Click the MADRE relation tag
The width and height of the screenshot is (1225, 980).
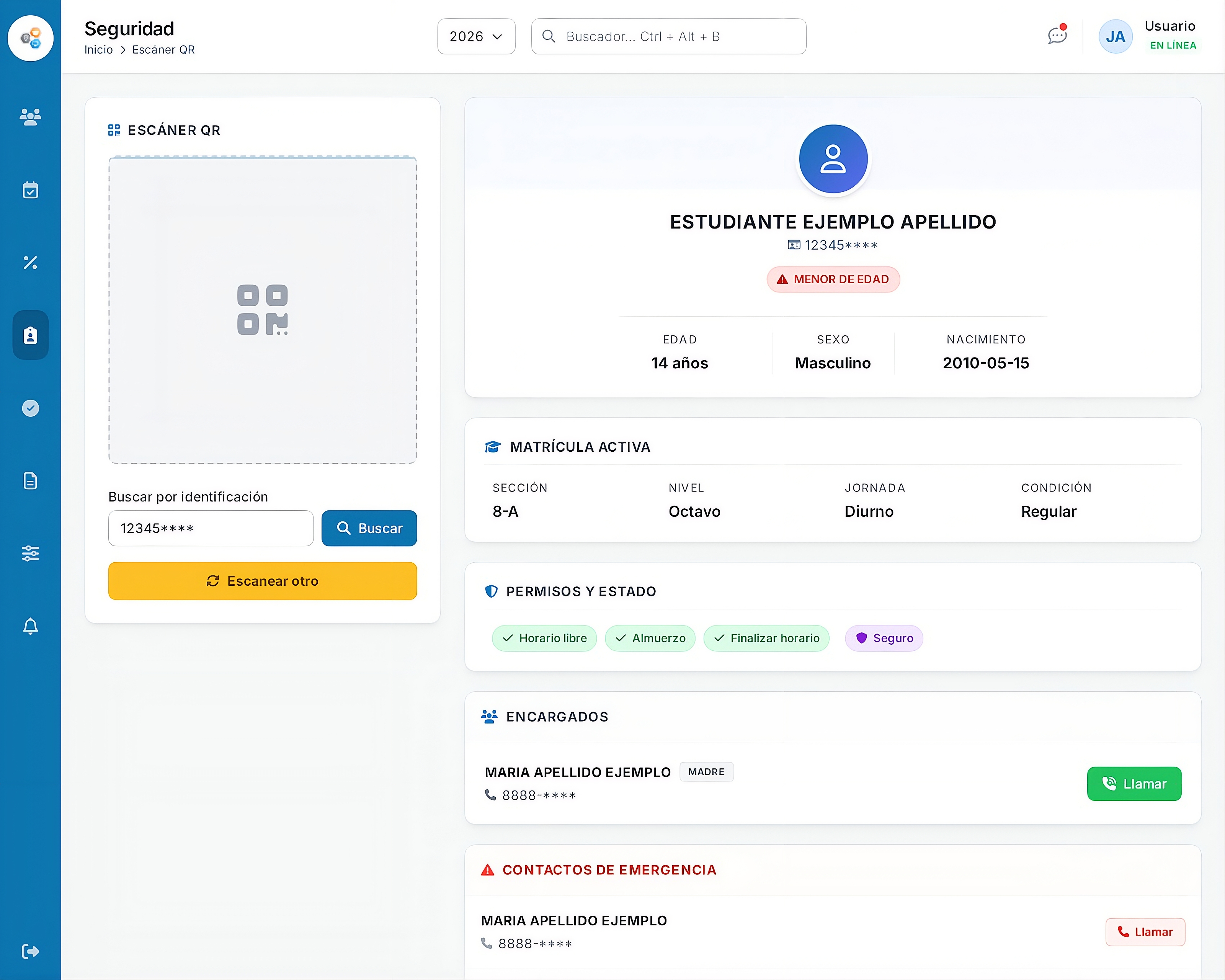(x=706, y=771)
